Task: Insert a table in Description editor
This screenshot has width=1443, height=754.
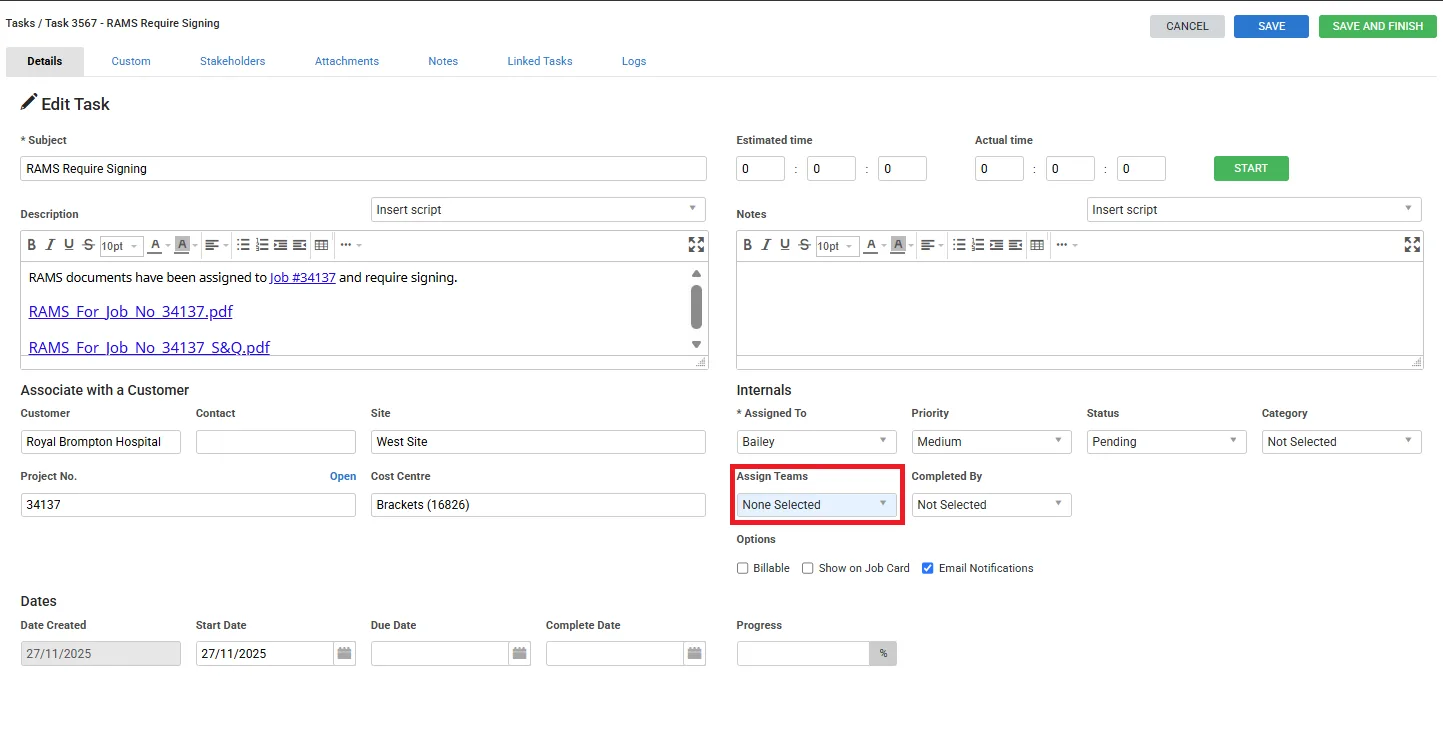Action: [321, 245]
